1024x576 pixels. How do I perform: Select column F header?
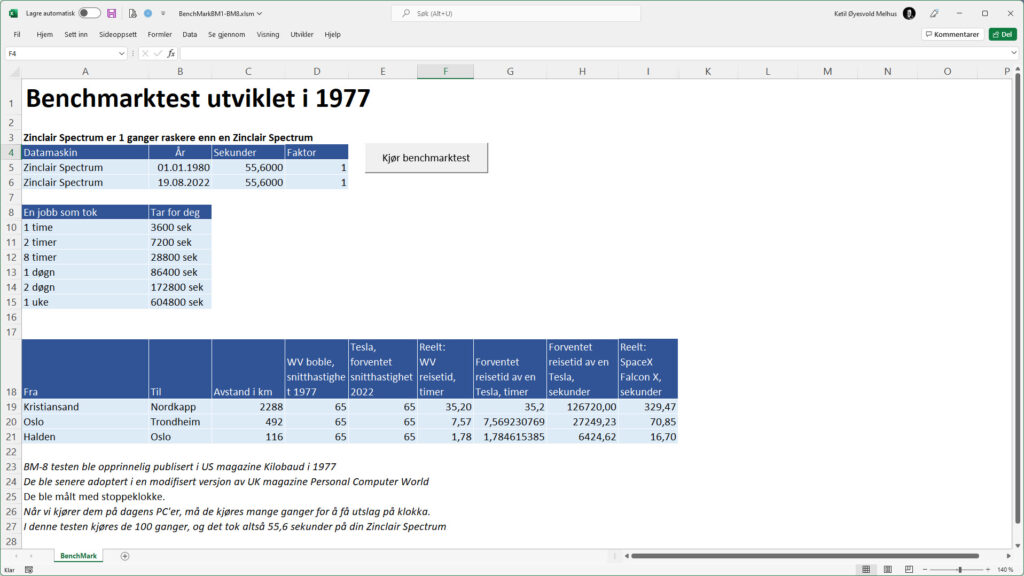(x=445, y=71)
